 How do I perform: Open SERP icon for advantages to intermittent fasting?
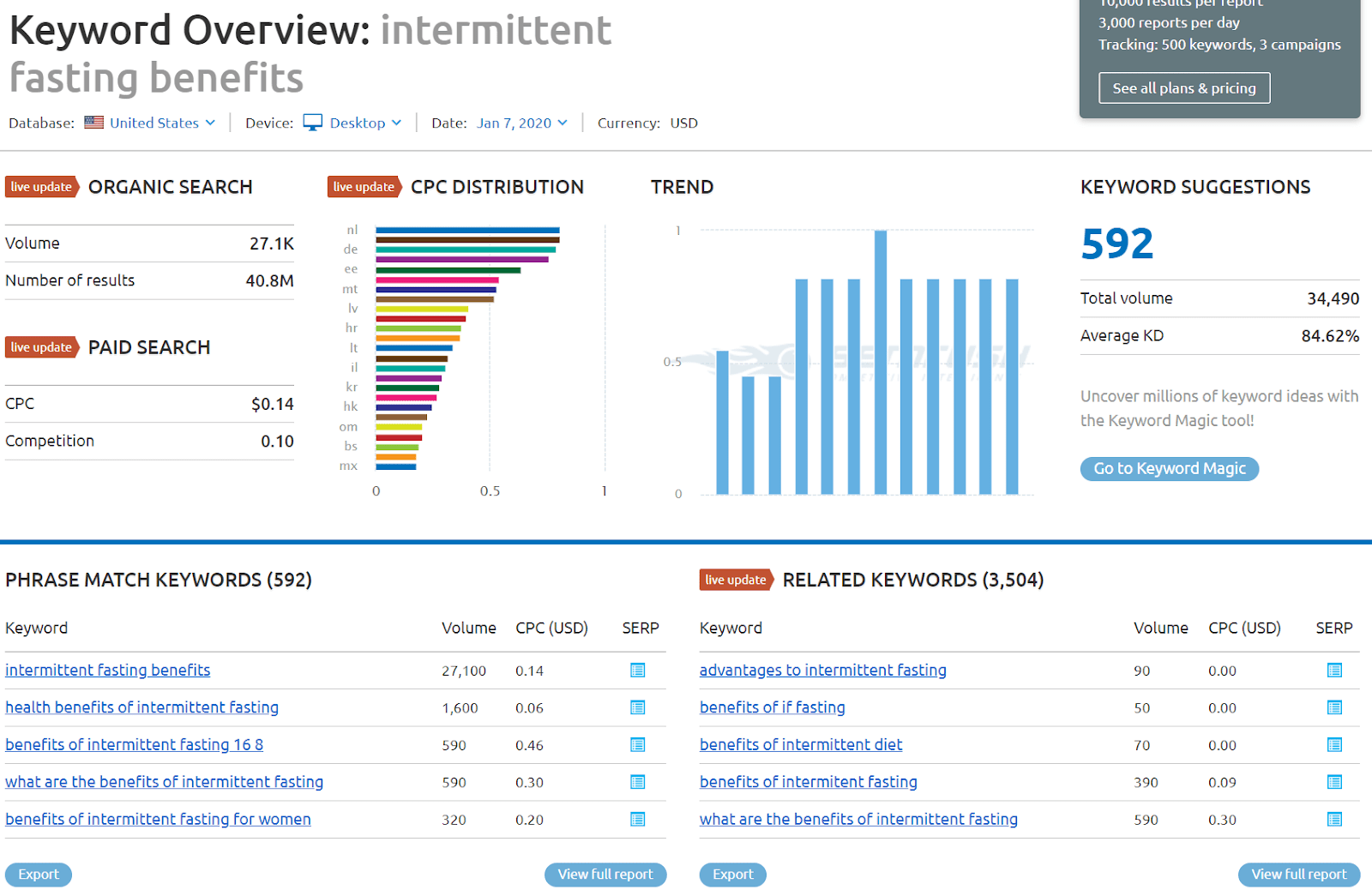pyautogui.click(x=1334, y=670)
